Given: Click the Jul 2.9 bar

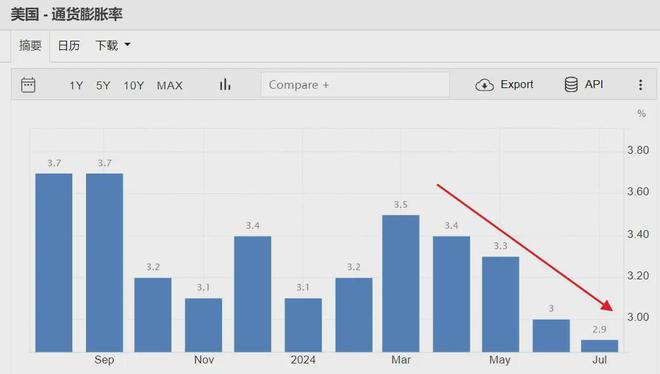Looking at the screenshot, I should coord(599,346).
